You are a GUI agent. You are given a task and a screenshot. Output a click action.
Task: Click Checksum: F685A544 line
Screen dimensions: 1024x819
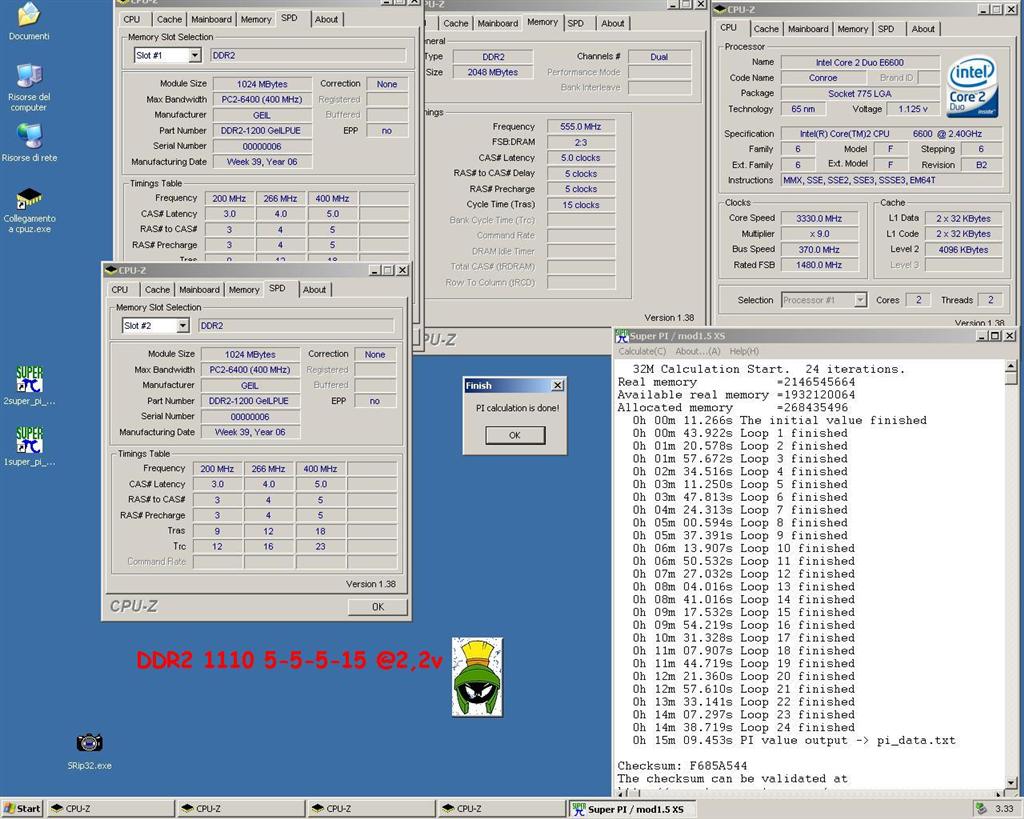click(x=682, y=765)
